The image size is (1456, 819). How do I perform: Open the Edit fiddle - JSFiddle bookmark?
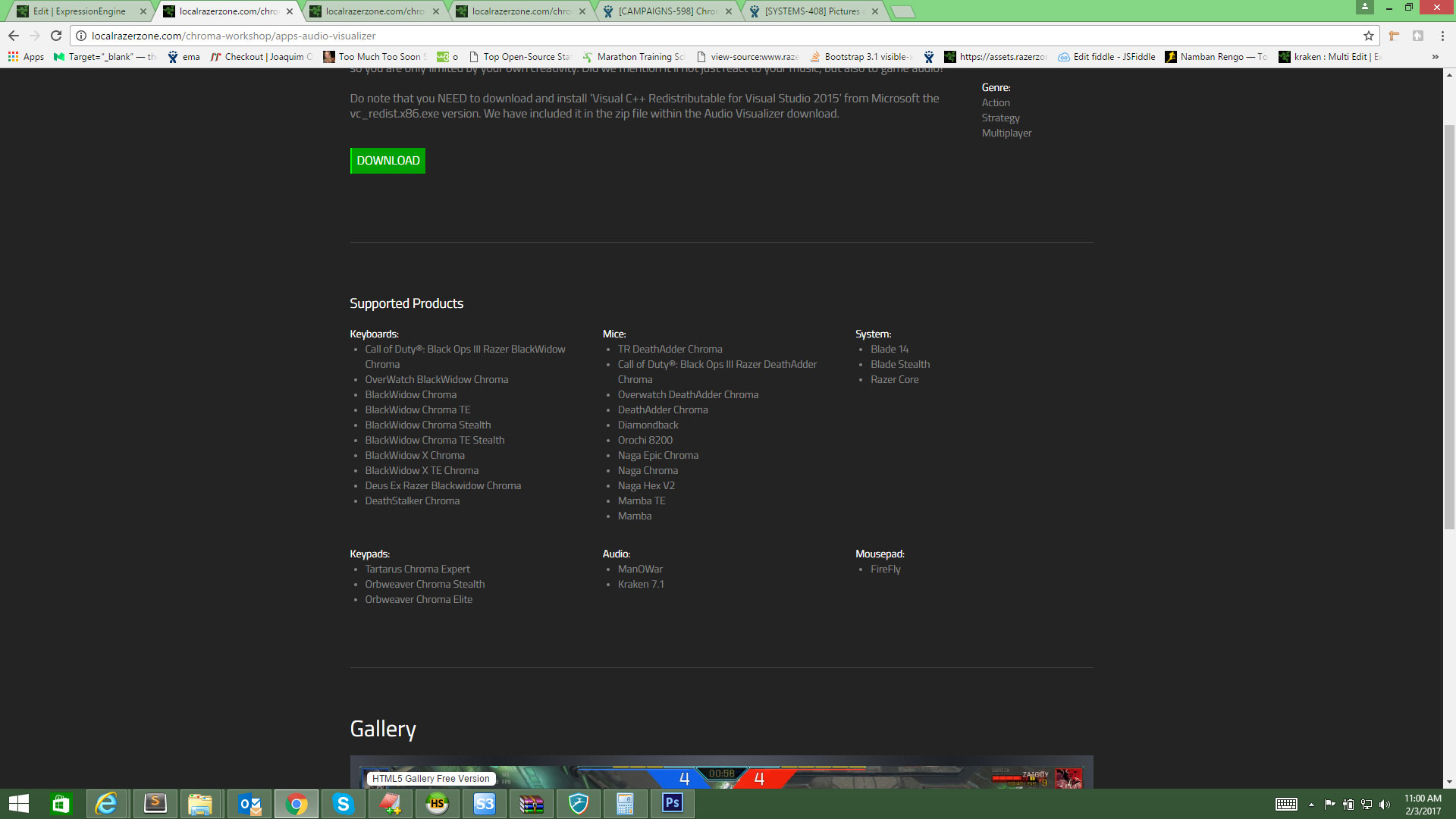pyautogui.click(x=1106, y=57)
